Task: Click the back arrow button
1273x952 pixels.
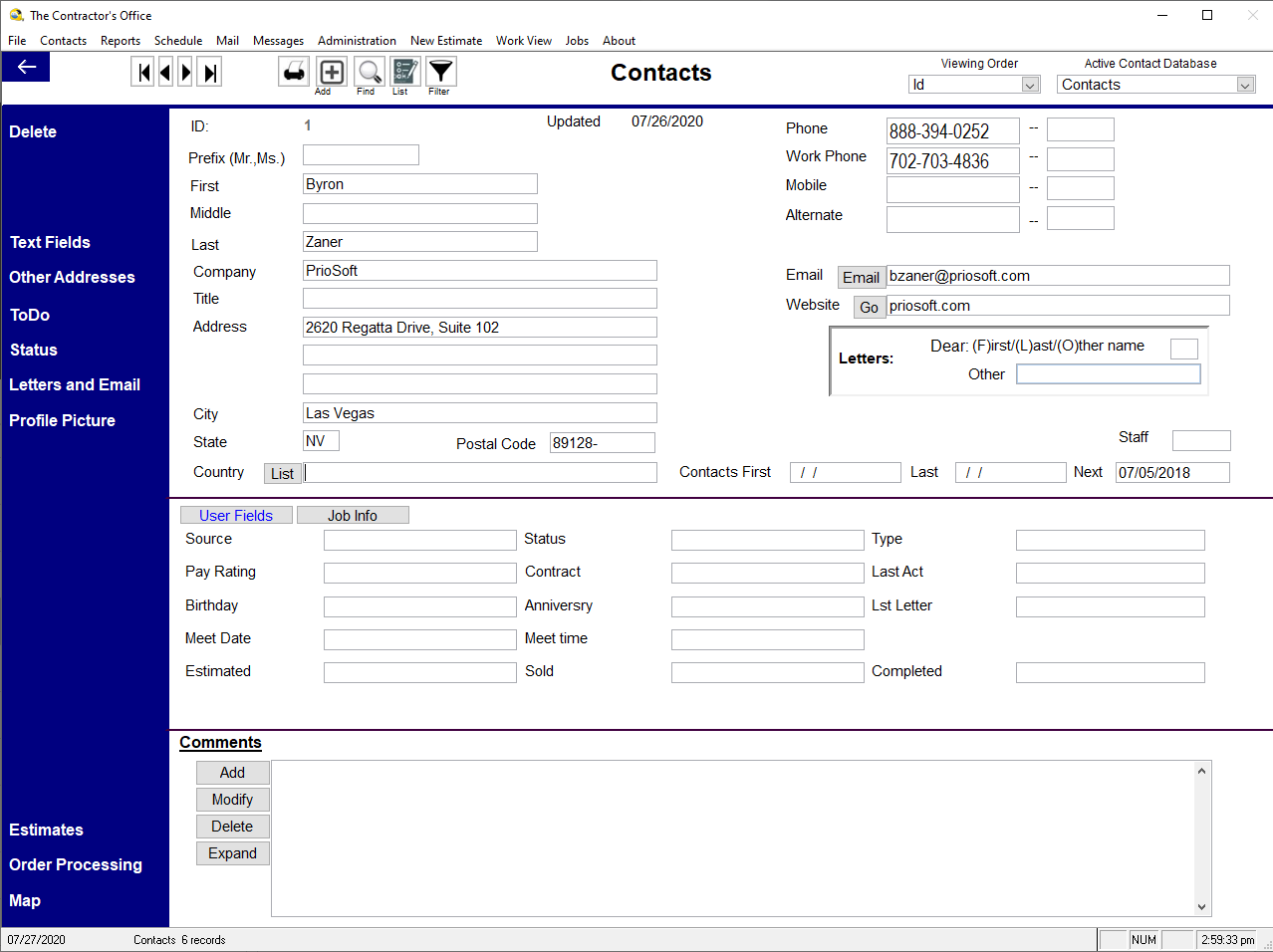Action: pyautogui.click(x=27, y=68)
